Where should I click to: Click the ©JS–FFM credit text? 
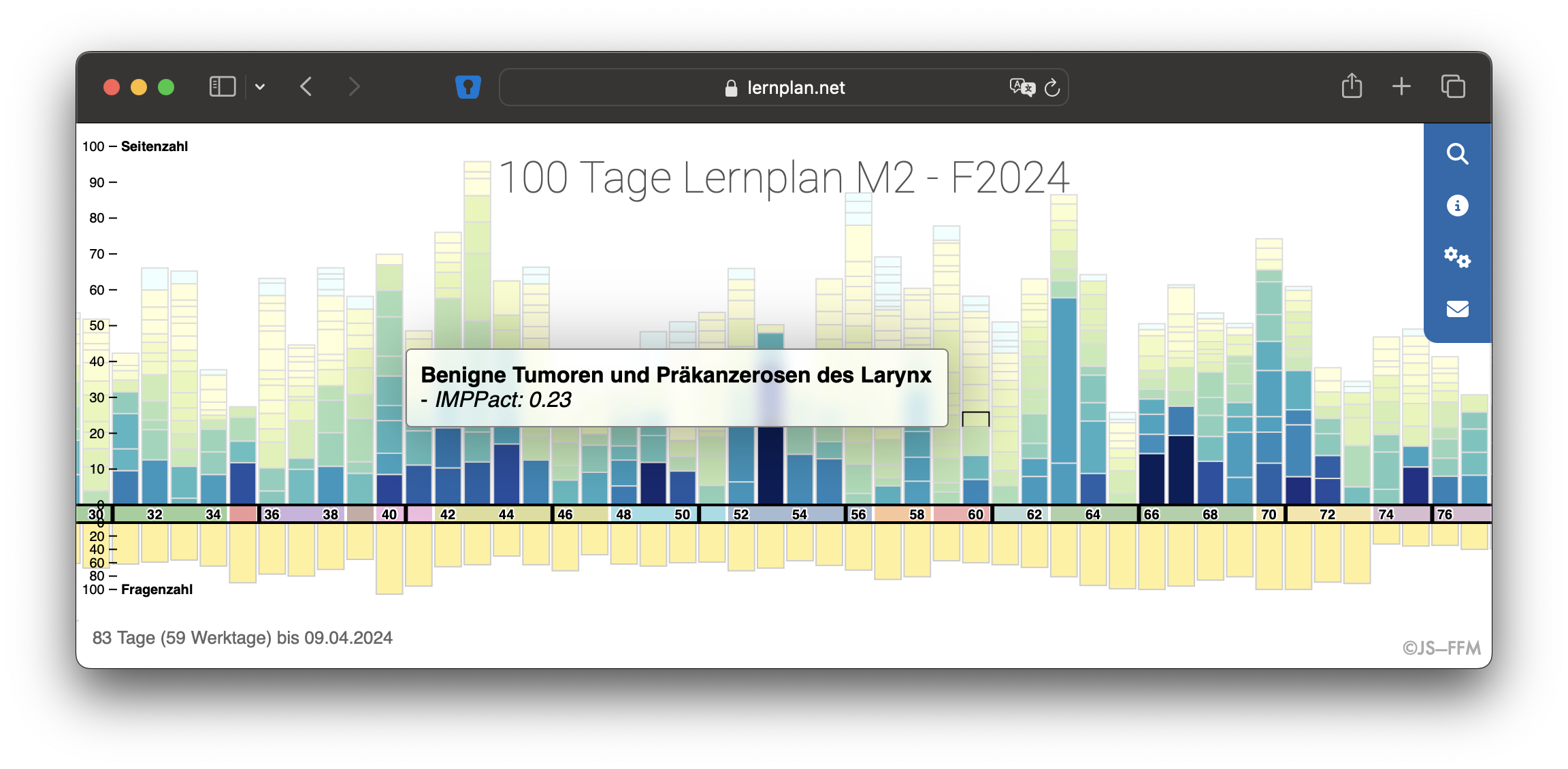coord(1441,648)
